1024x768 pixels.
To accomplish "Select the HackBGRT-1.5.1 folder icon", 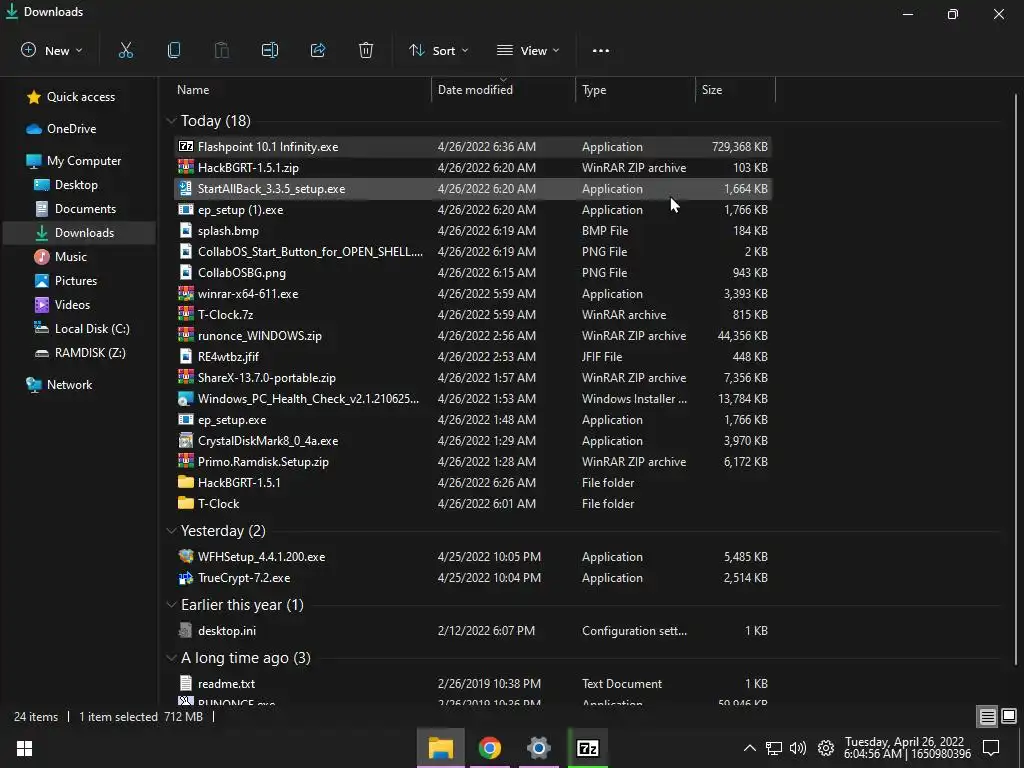I will coord(185,483).
